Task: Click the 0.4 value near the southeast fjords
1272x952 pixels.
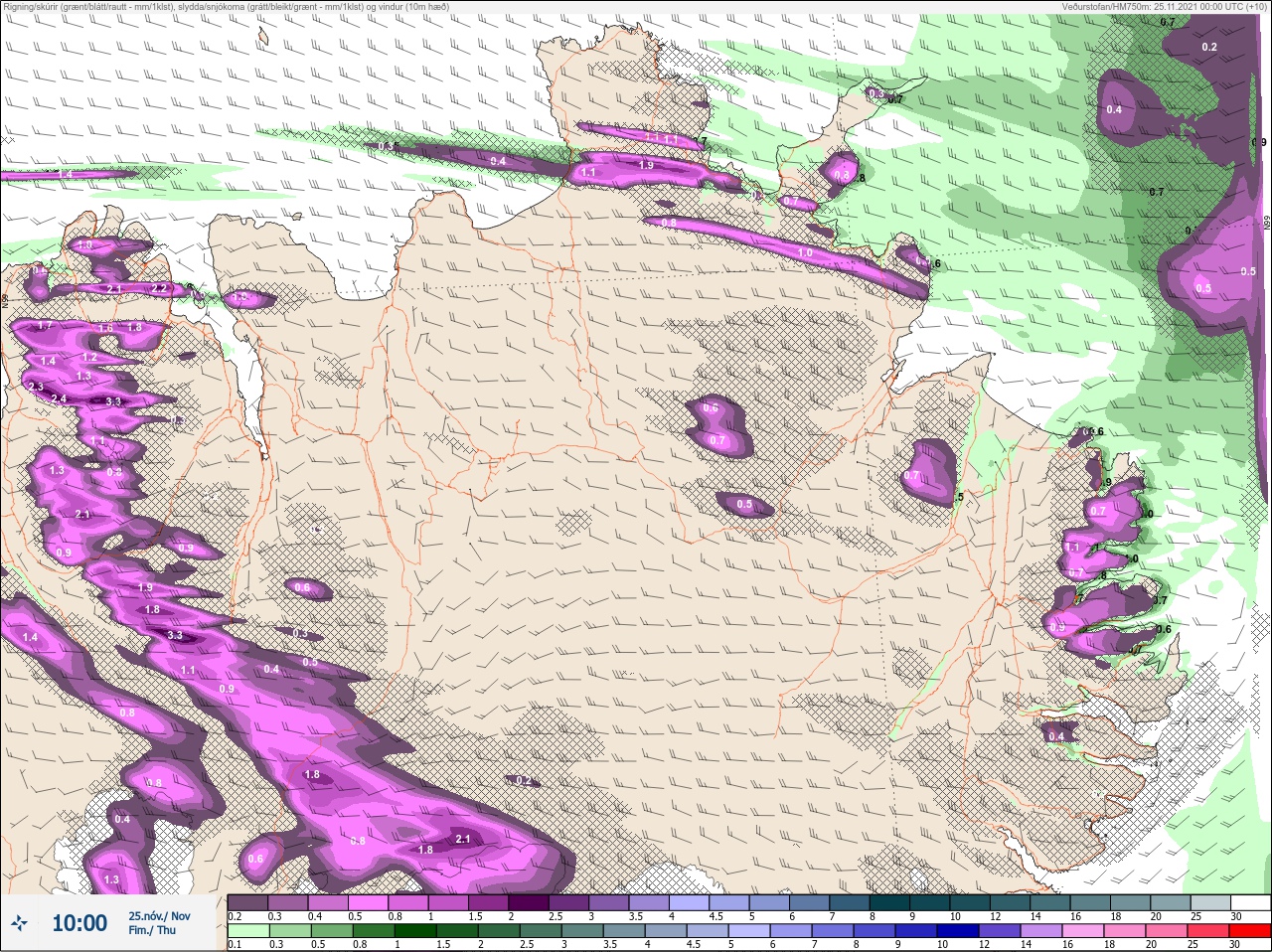Action: pyautogui.click(x=1056, y=736)
